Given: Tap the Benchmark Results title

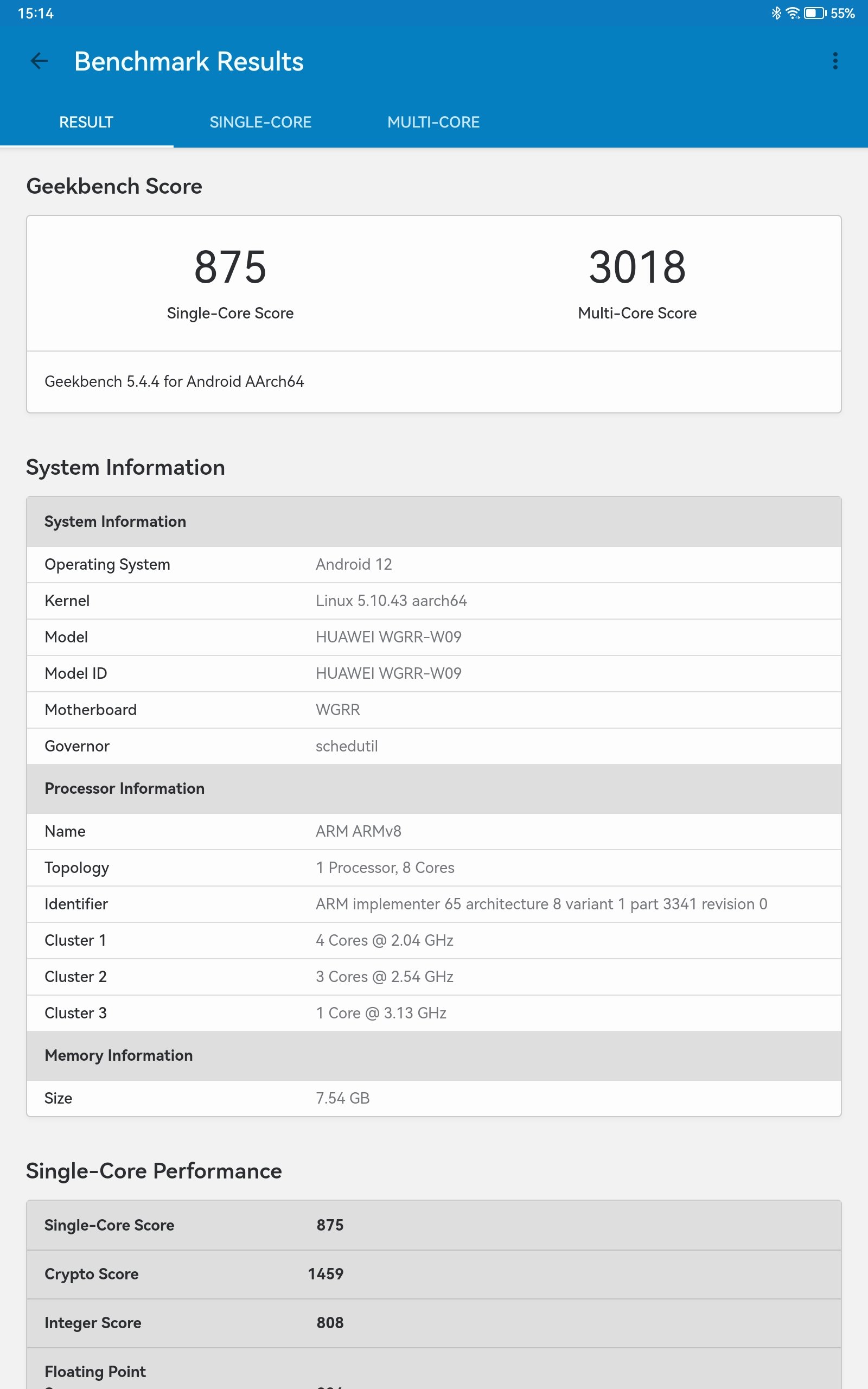Looking at the screenshot, I should 189,61.
